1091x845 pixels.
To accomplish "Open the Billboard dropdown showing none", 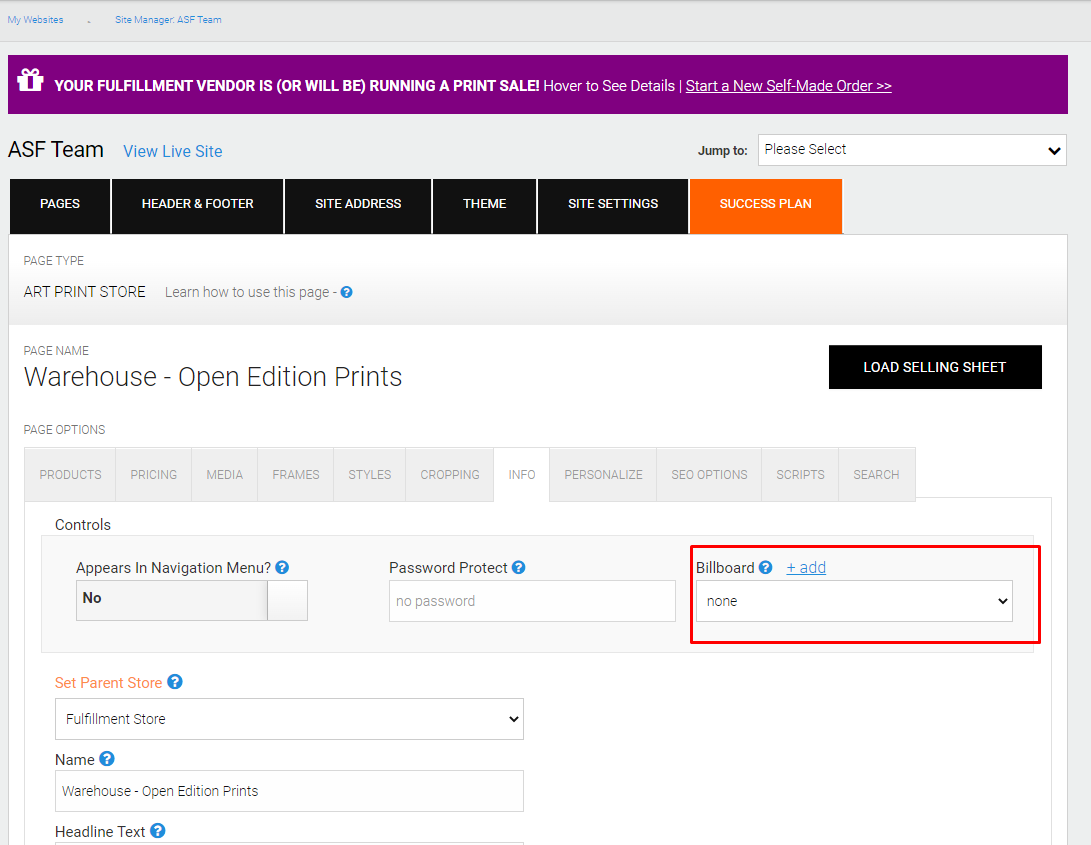I will pos(854,601).
